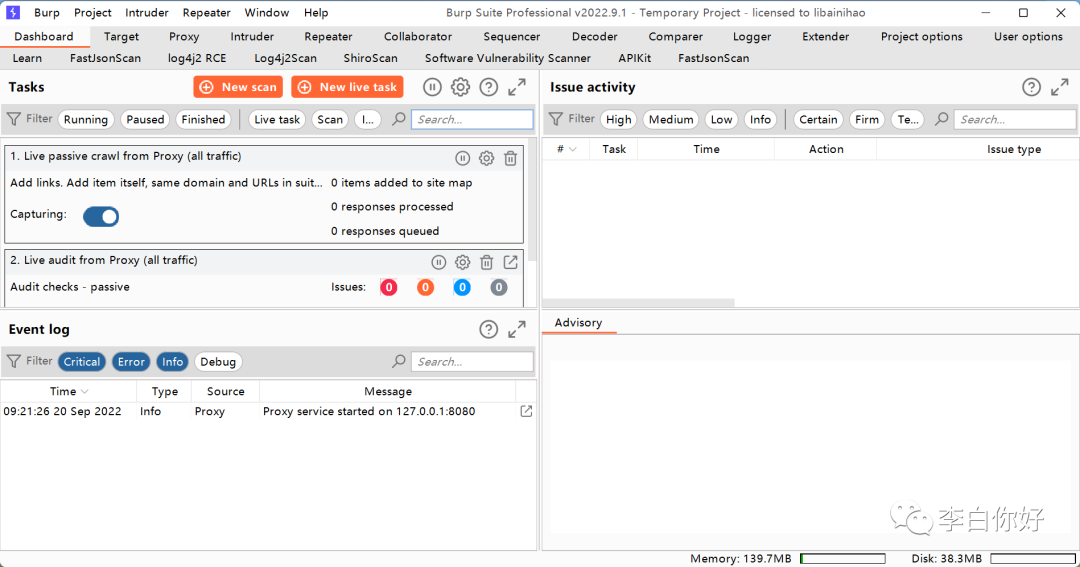
Task: Toggle the Medium severity issue filter
Action: point(671,119)
